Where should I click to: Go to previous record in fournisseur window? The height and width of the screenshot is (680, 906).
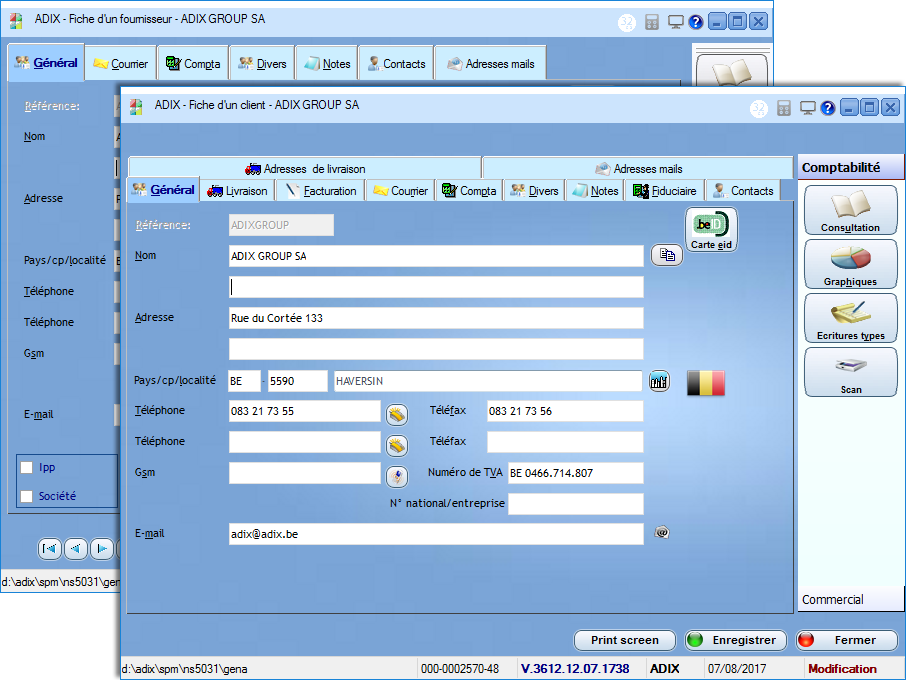click(76, 548)
